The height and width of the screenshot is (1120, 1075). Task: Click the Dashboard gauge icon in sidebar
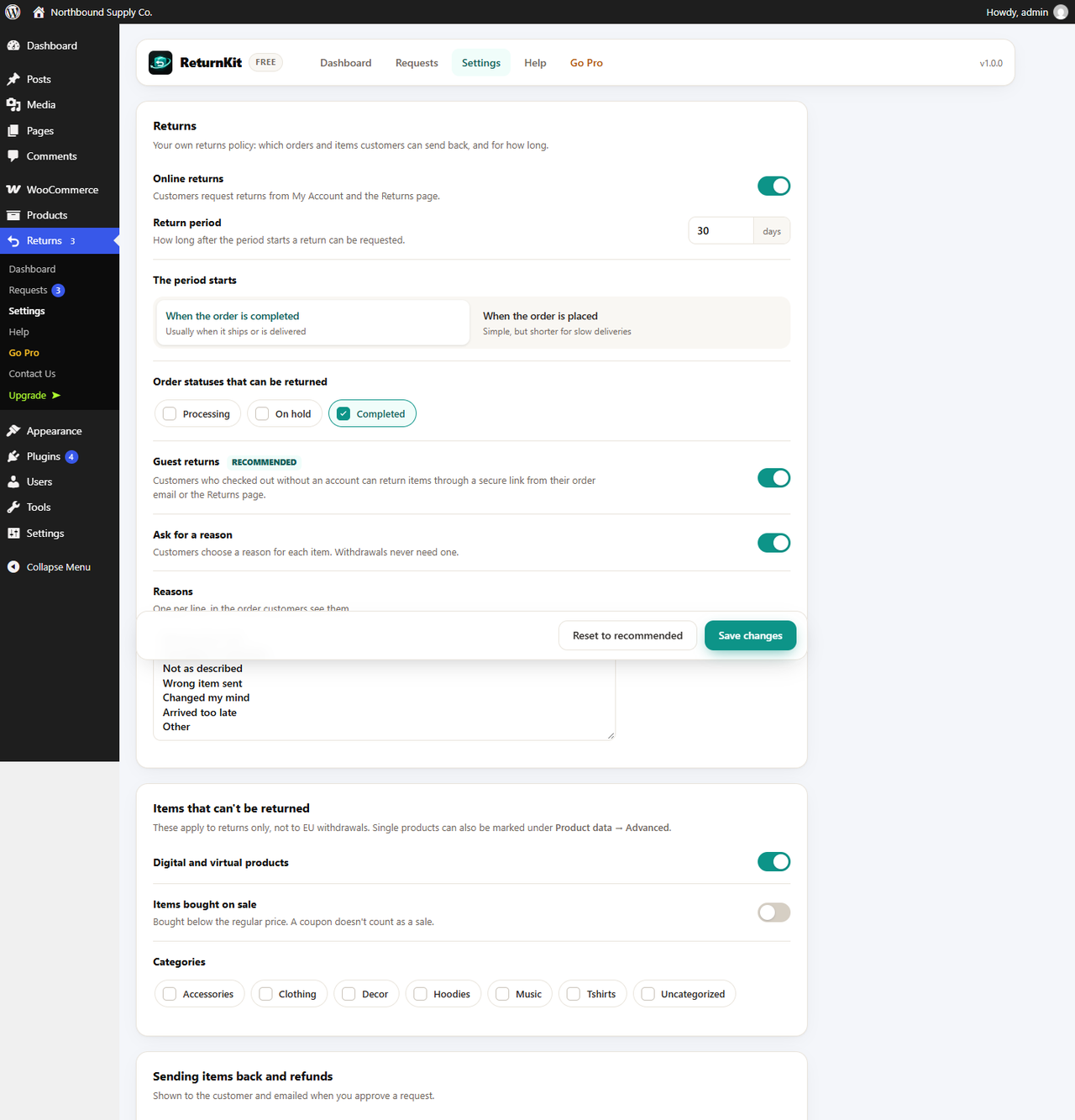point(13,45)
